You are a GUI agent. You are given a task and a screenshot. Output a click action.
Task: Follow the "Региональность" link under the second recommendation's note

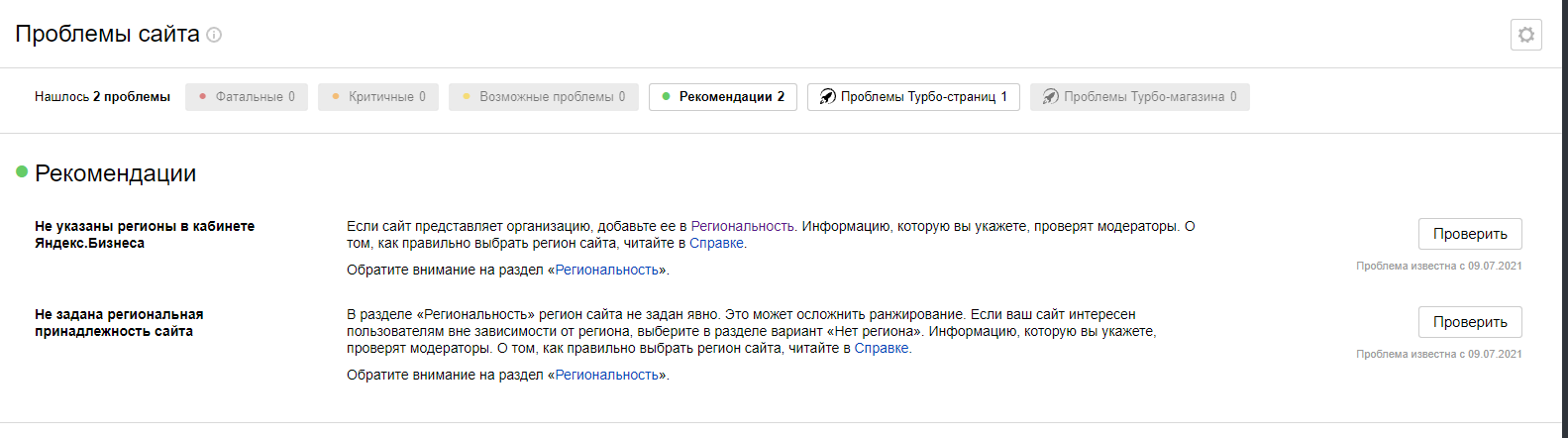pyautogui.click(x=606, y=375)
